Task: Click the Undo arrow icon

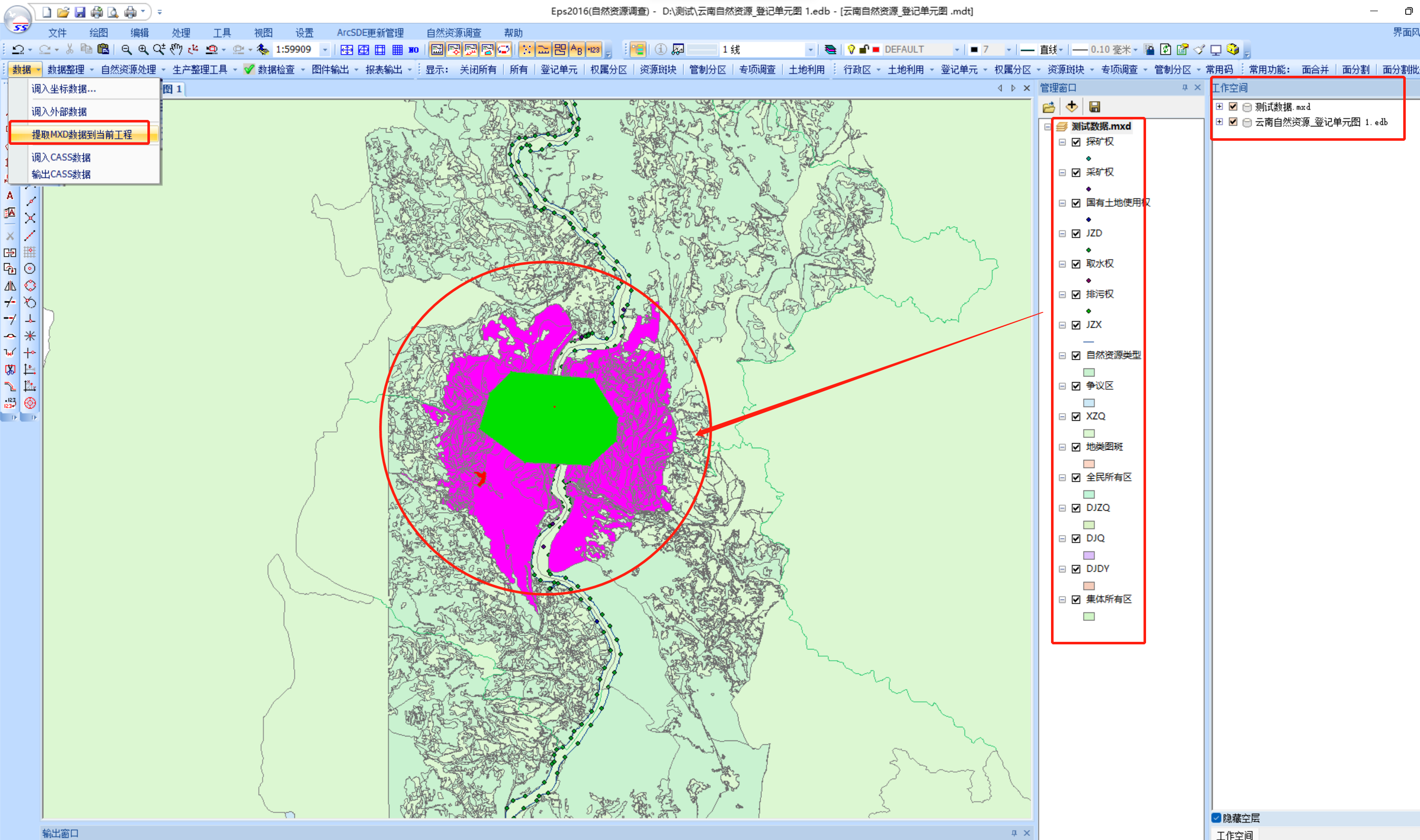Action: point(18,50)
